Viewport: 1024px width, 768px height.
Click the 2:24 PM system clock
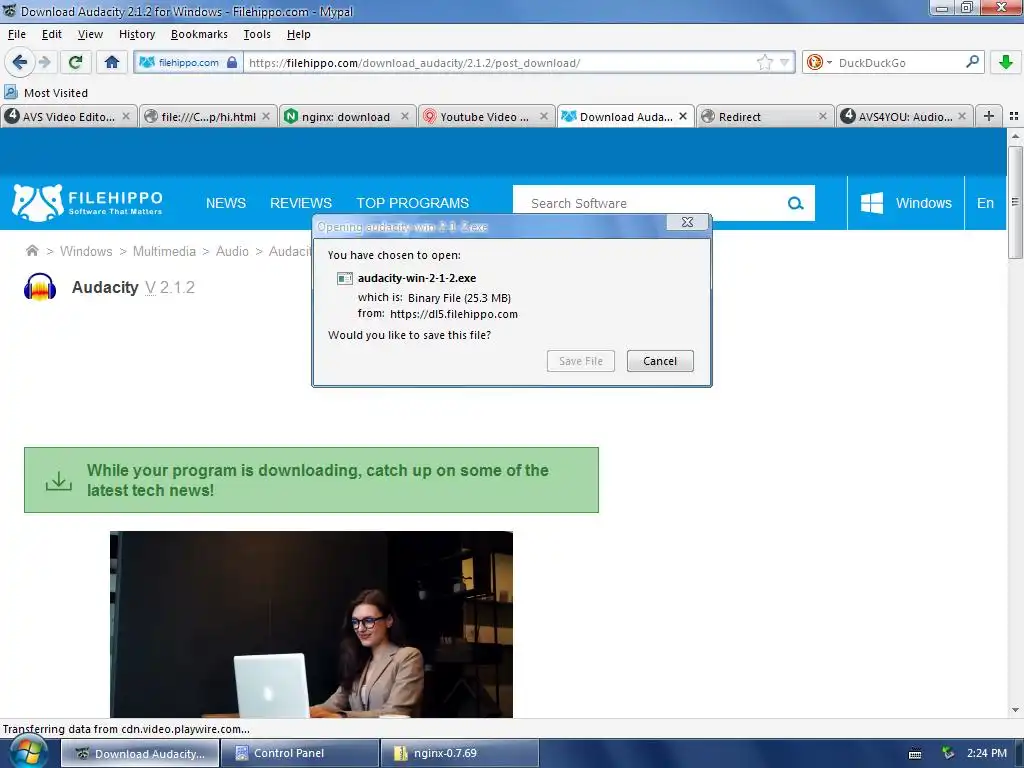987,753
